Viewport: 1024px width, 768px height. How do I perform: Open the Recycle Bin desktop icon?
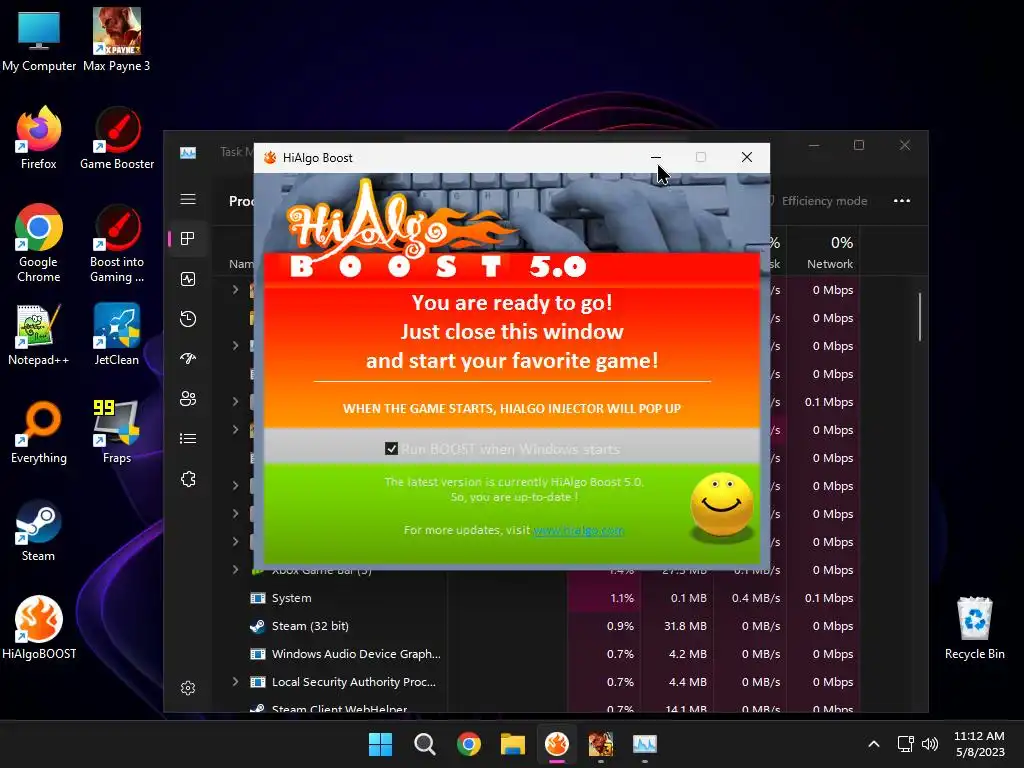tap(974, 628)
